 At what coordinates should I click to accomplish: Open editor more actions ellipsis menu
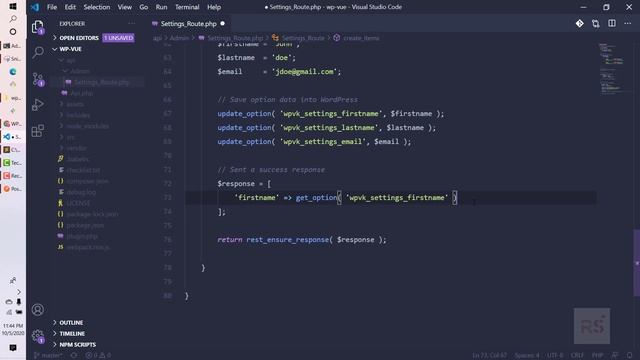pyautogui.click(x=627, y=24)
